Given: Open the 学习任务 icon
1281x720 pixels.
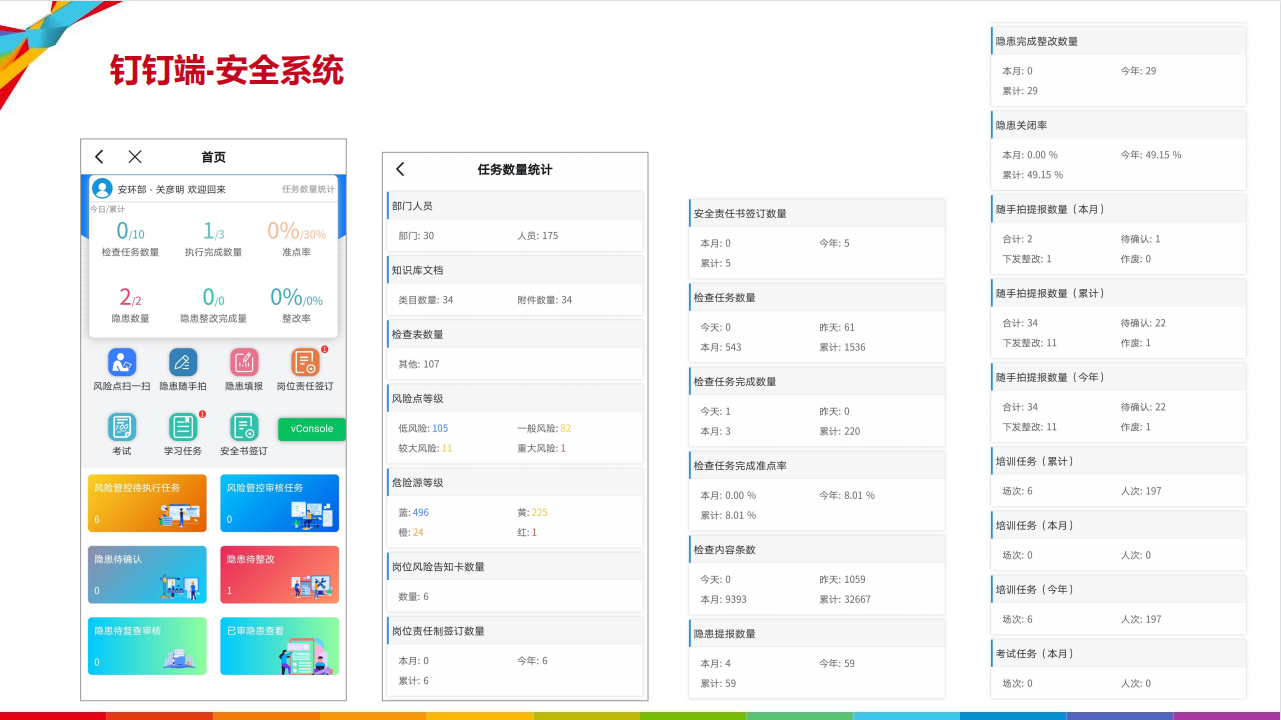Looking at the screenshot, I should coord(183,428).
